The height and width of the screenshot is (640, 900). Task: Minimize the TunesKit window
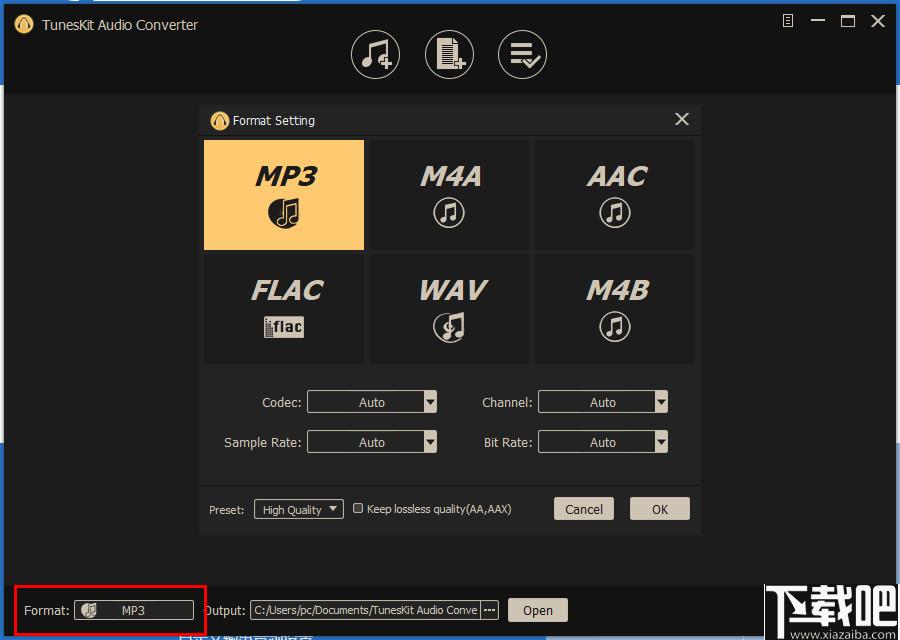click(x=818, y=21)
